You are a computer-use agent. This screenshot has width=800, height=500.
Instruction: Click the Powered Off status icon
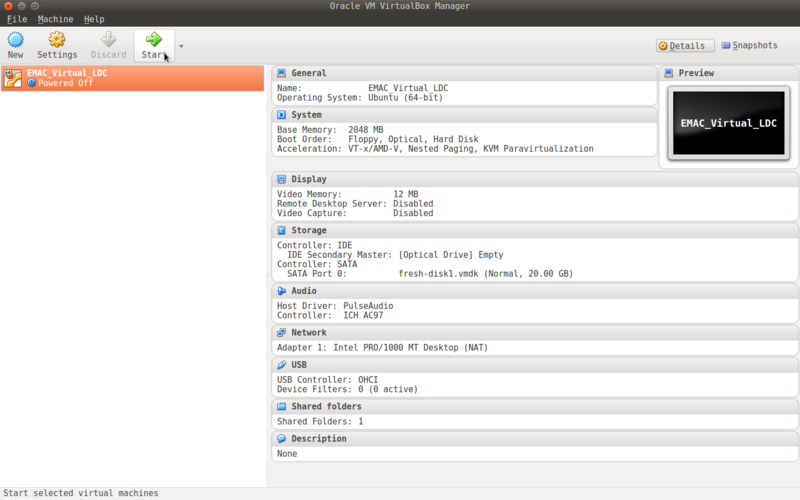[x=32, y=83]
